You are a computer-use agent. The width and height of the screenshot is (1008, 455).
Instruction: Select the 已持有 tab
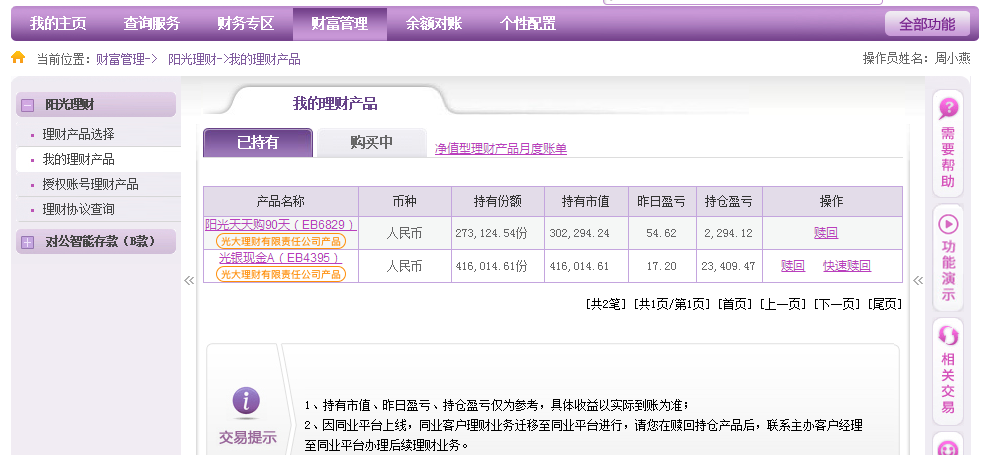pos(257,143)
